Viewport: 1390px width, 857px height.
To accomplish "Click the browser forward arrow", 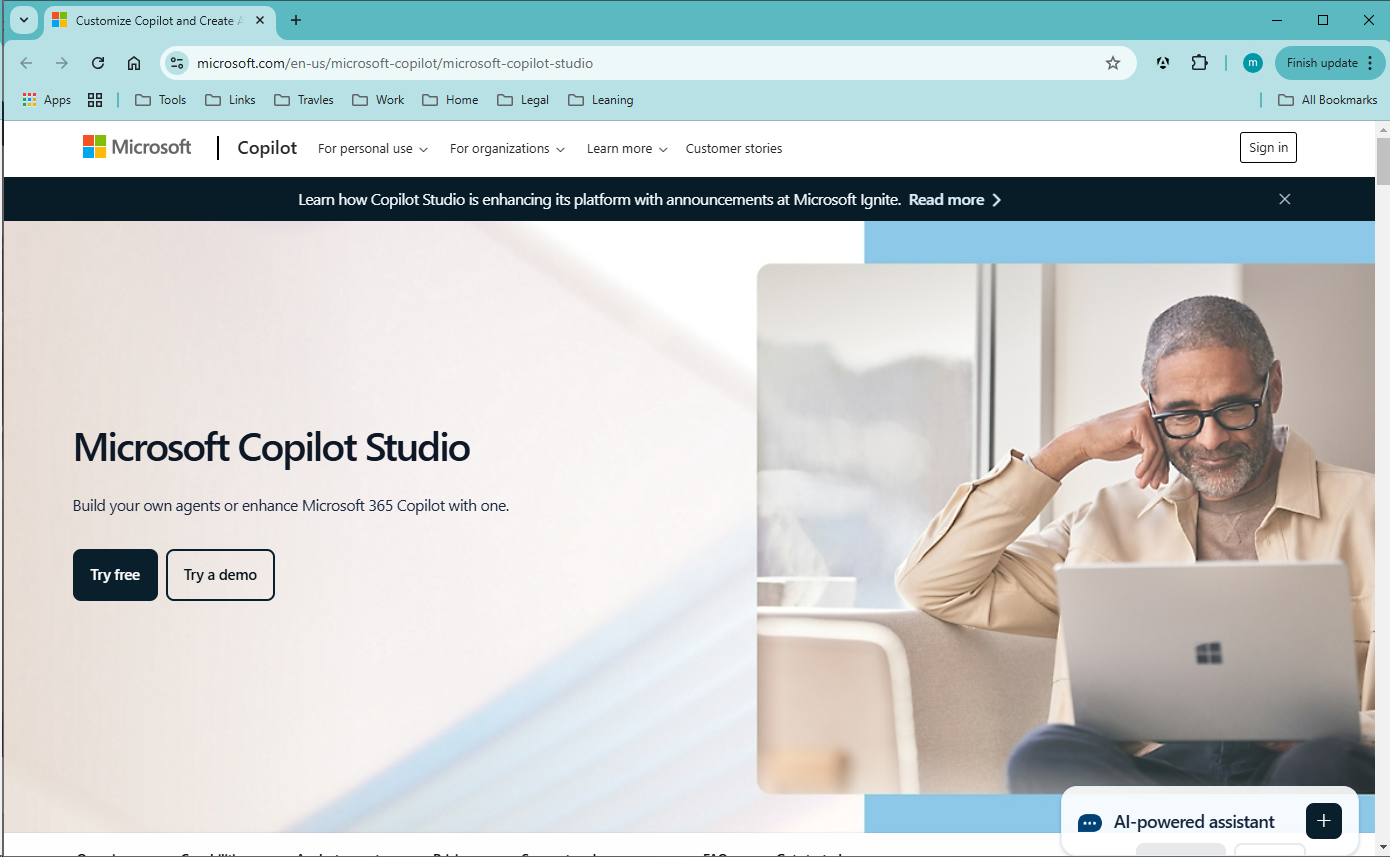I will 62,63.
